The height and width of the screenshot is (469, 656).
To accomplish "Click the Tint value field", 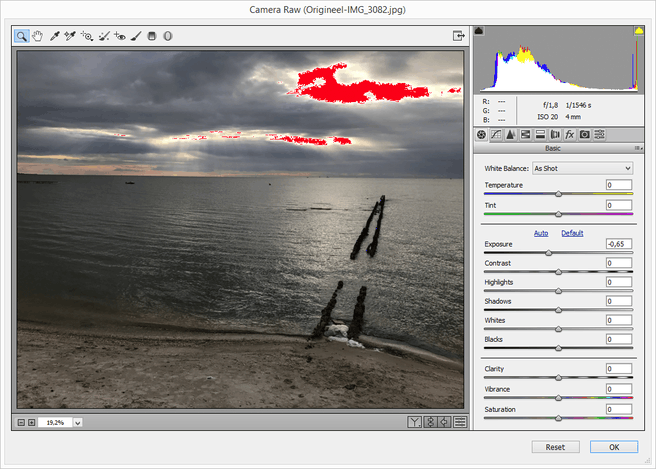I will tap(619, 205).
